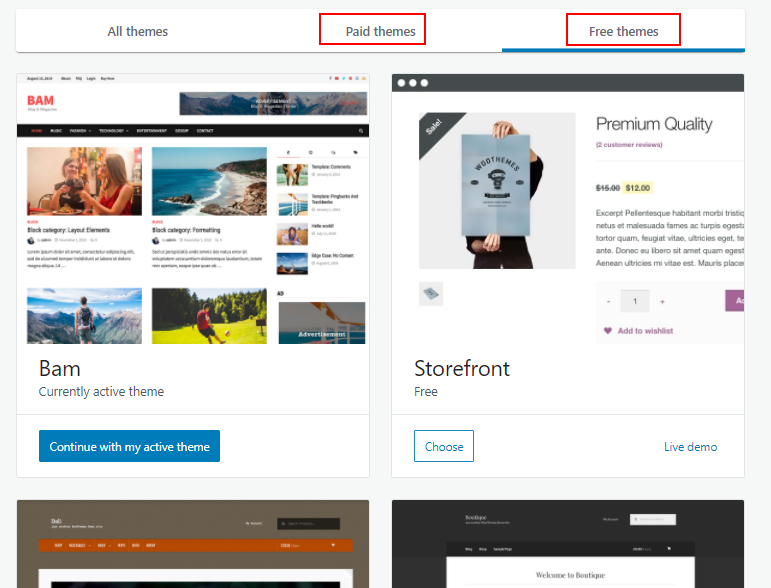771x588 pixels.
Task: Click the Storefront theme preview image
Action: pos(568,210)
